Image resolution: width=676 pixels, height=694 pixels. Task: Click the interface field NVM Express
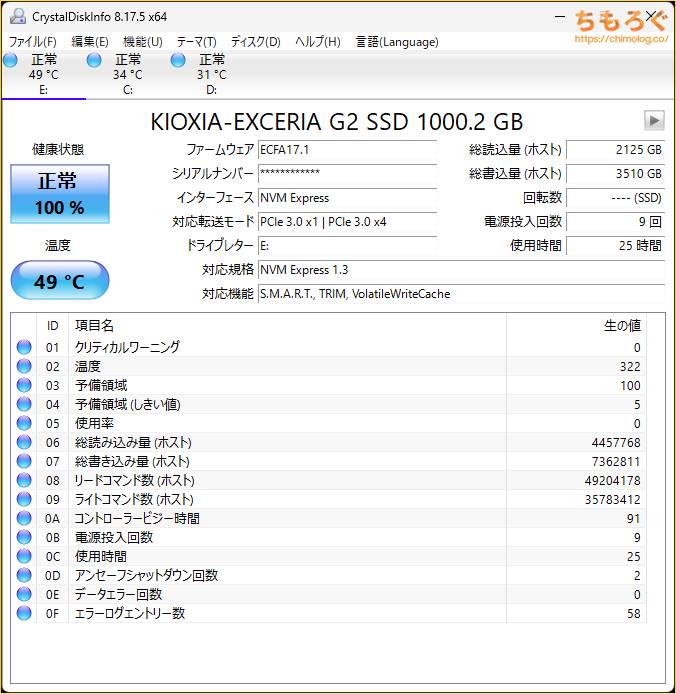point(348,197)
